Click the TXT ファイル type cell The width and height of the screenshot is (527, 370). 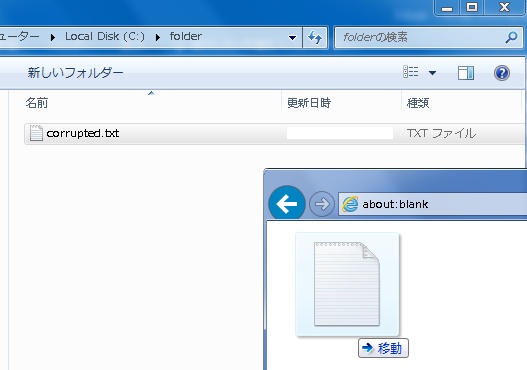click(441, 133)
